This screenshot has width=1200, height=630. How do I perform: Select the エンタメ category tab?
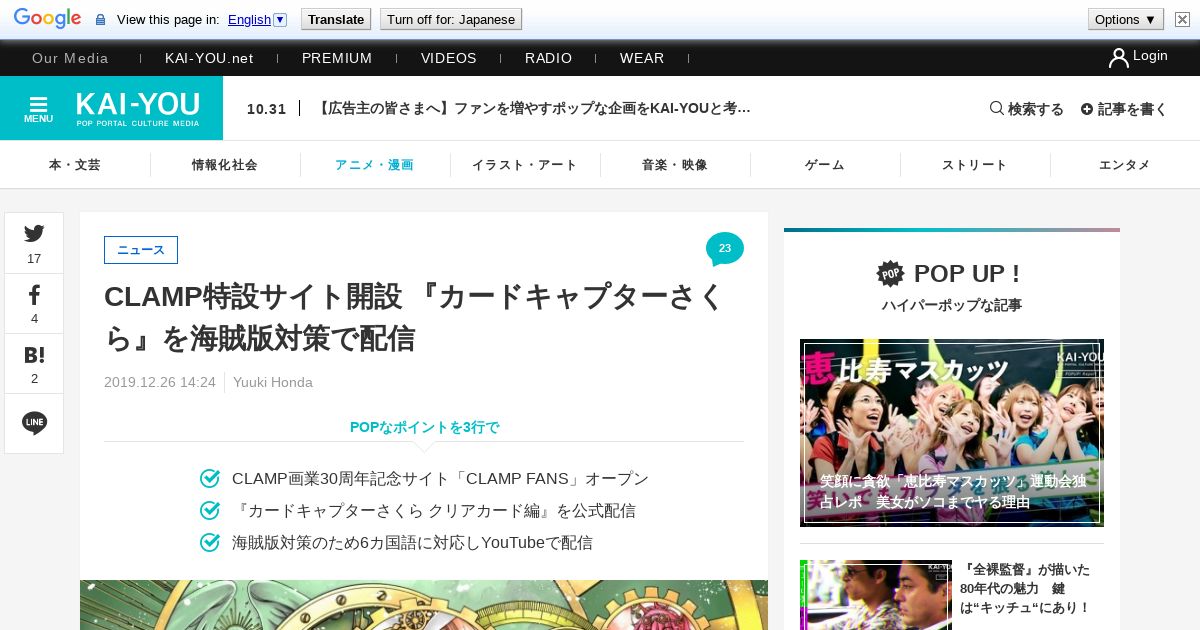(1125, 165)
